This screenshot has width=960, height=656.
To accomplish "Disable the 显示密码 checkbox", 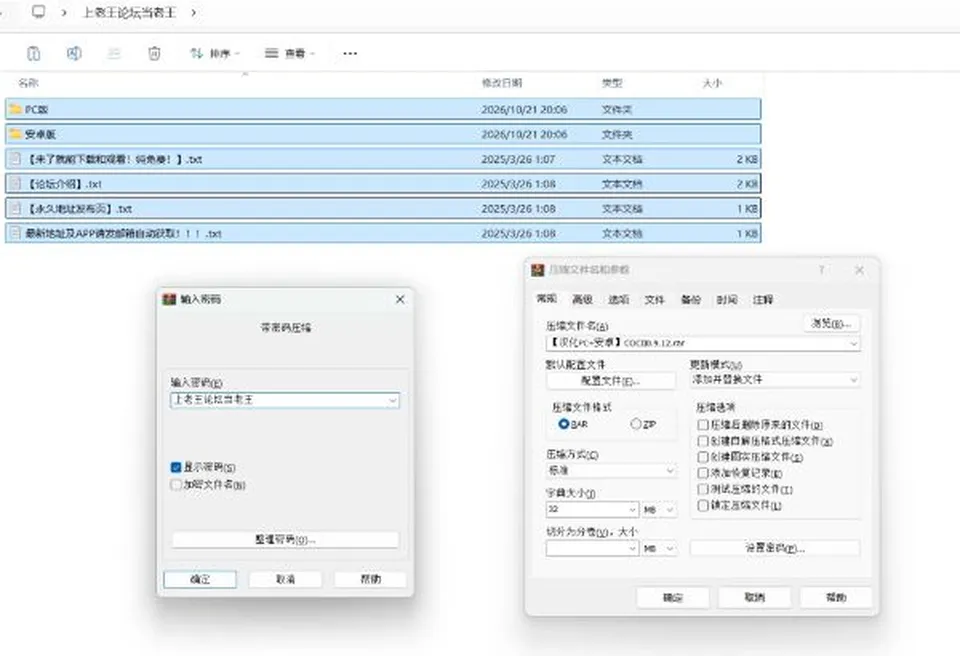I will tap(176, 467).
